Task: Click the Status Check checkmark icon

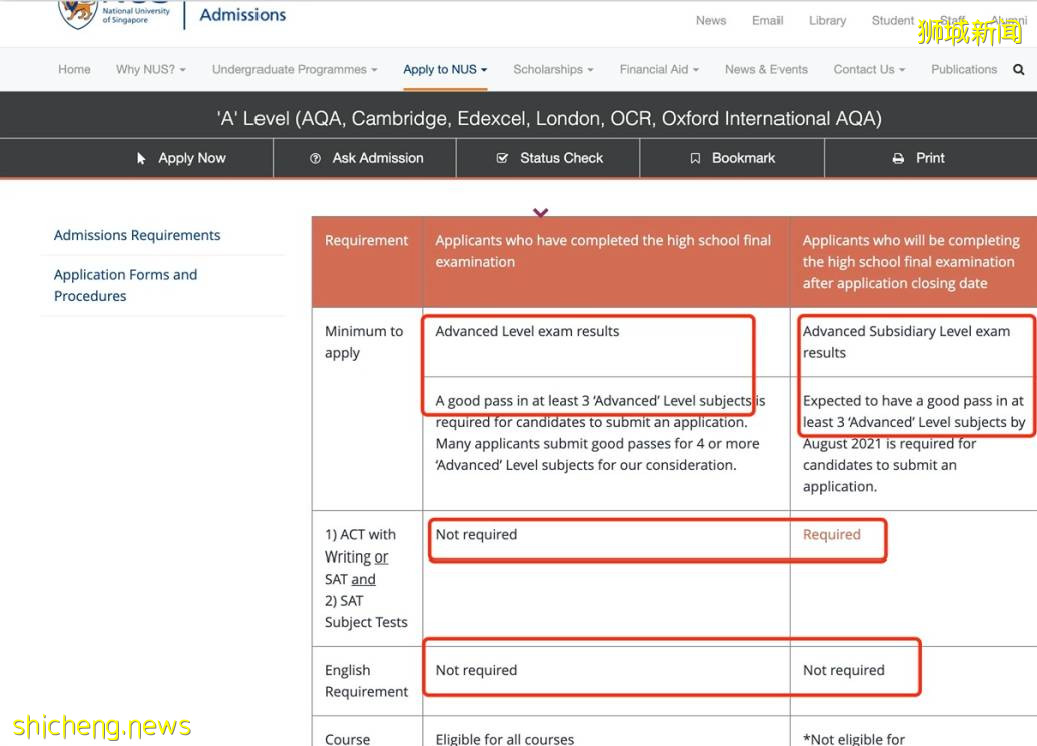Action: click(x=502, y=158)
